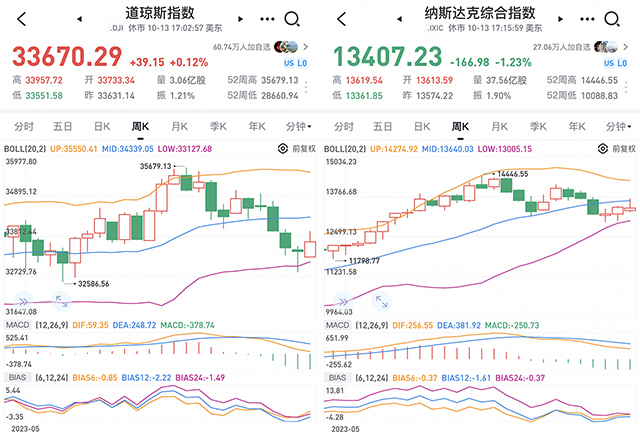
Task: Switch to next stock after Dow Jones title
Action: (240, 19)
